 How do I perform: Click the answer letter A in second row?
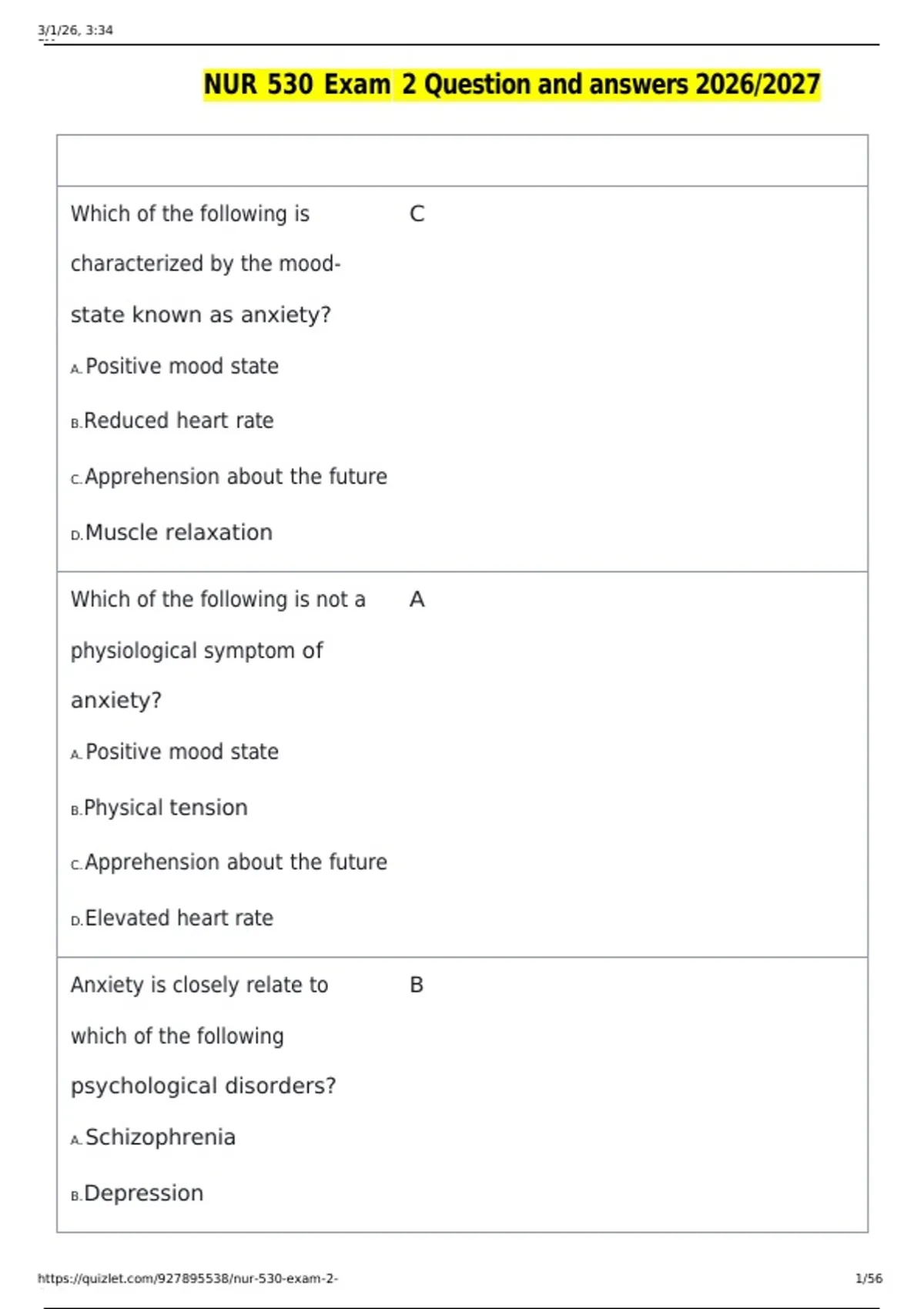point(417,599)
